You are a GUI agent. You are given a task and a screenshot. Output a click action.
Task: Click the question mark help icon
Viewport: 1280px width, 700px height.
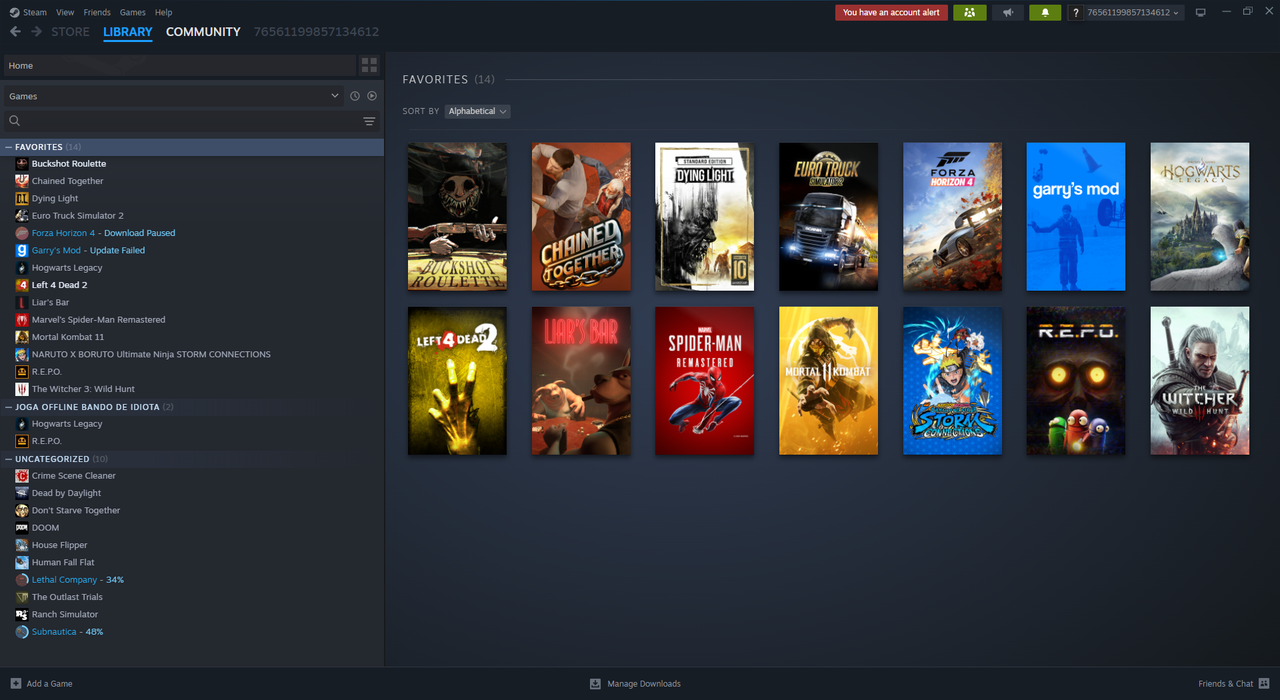coord(1075,12)
